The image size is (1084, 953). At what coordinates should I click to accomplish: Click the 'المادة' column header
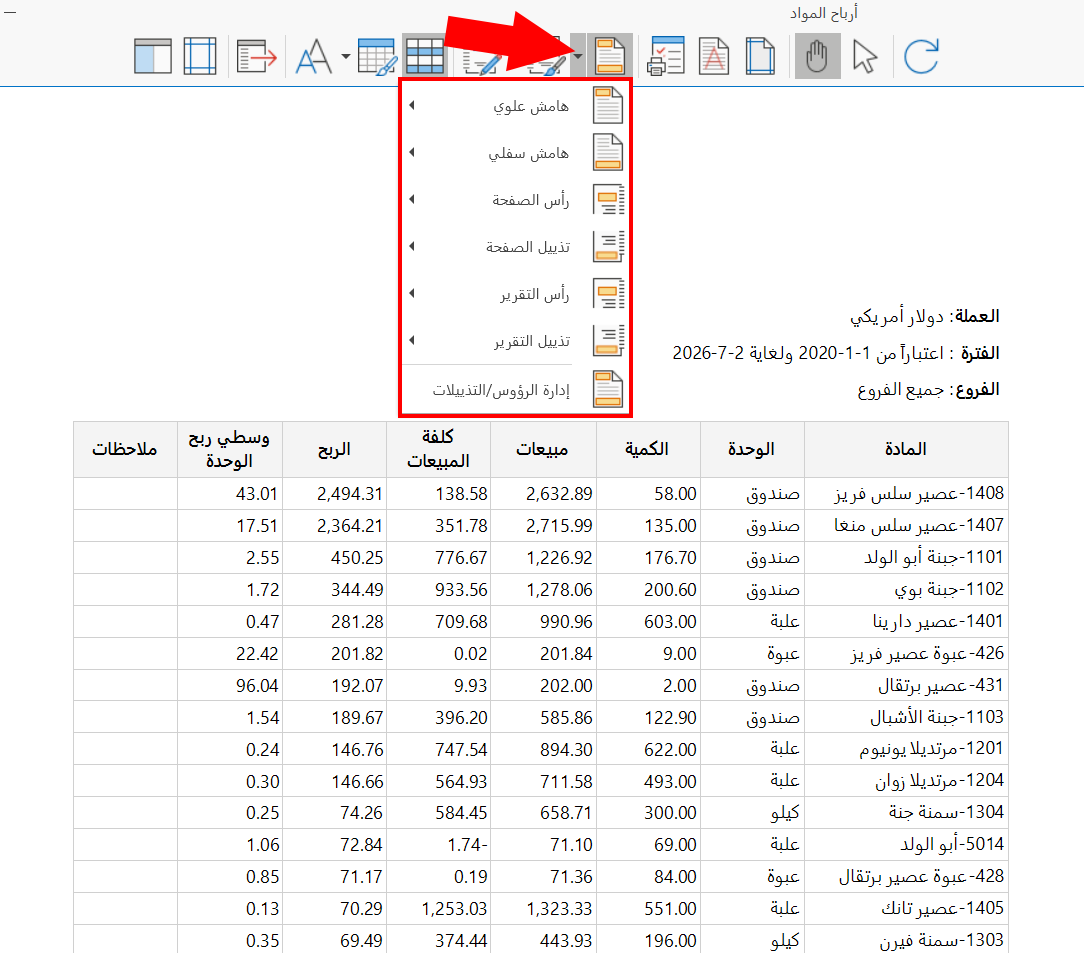[906, 449]
